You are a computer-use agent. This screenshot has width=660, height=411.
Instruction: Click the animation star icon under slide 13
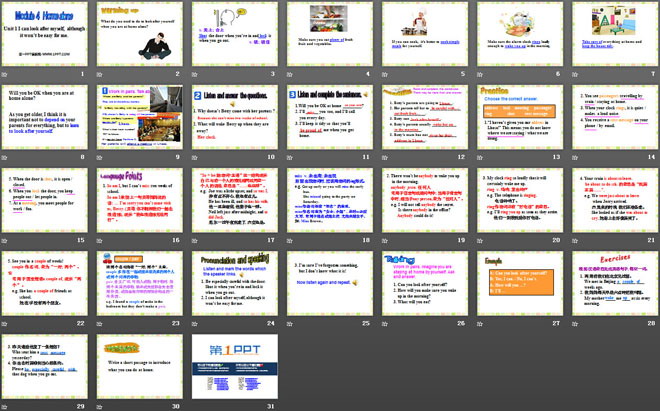480,157
